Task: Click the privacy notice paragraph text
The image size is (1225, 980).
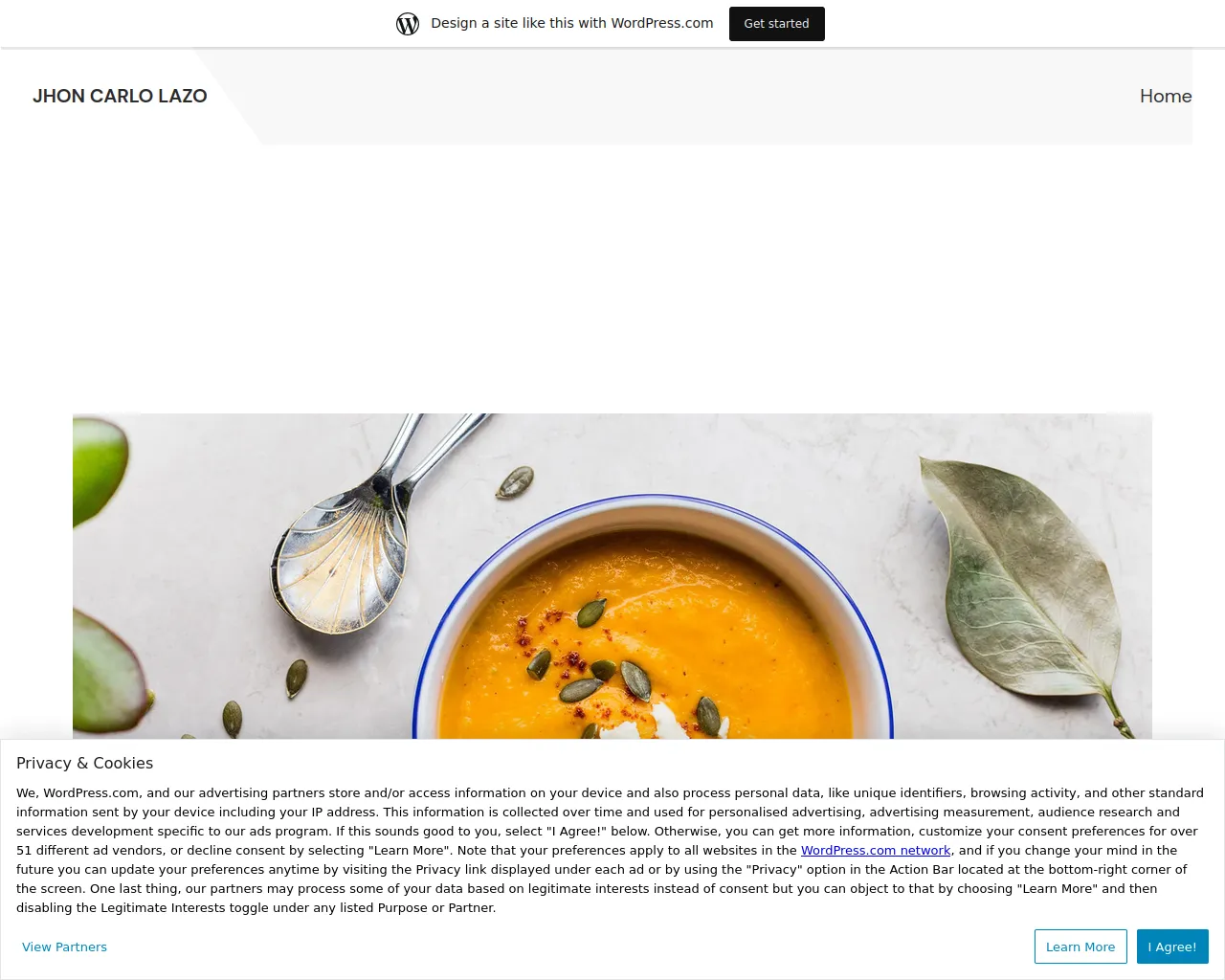Action: pos(610,850)
